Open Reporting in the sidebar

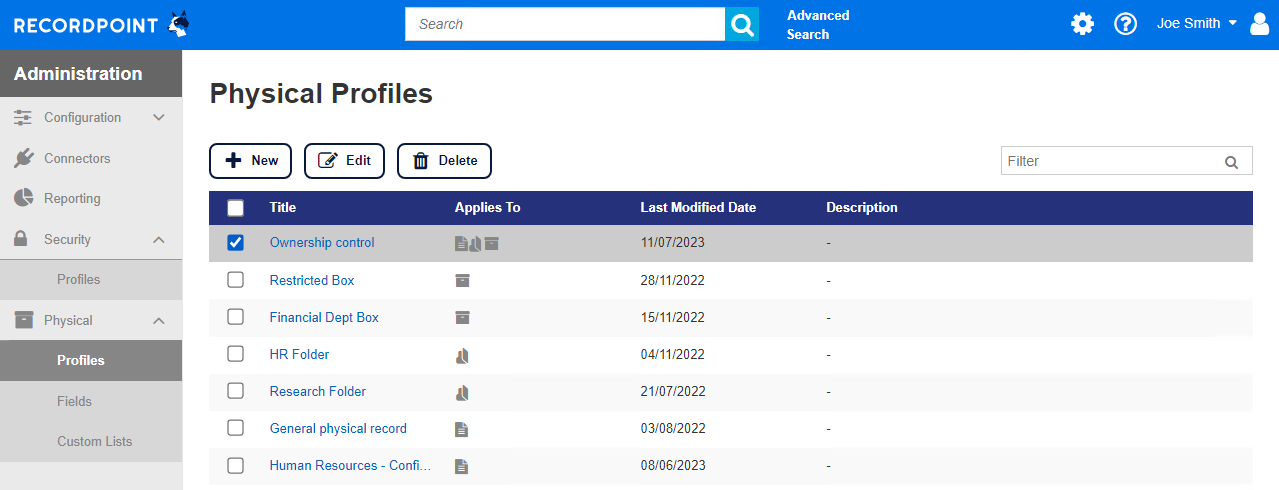click(x=91, y=198)
